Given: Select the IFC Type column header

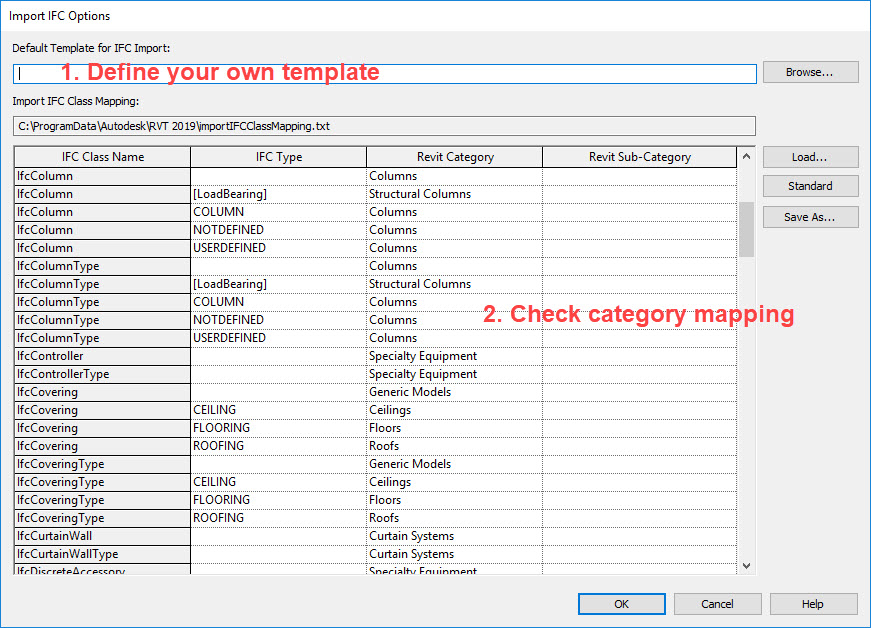Looking at the screenshot, I should (x=278, y=157).
